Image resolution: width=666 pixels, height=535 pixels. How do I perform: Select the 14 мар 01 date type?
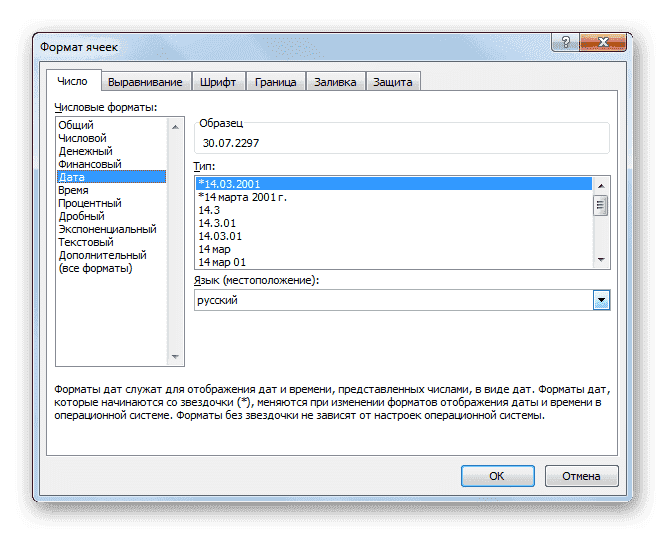pyautogui.click(x=394, y=262)
